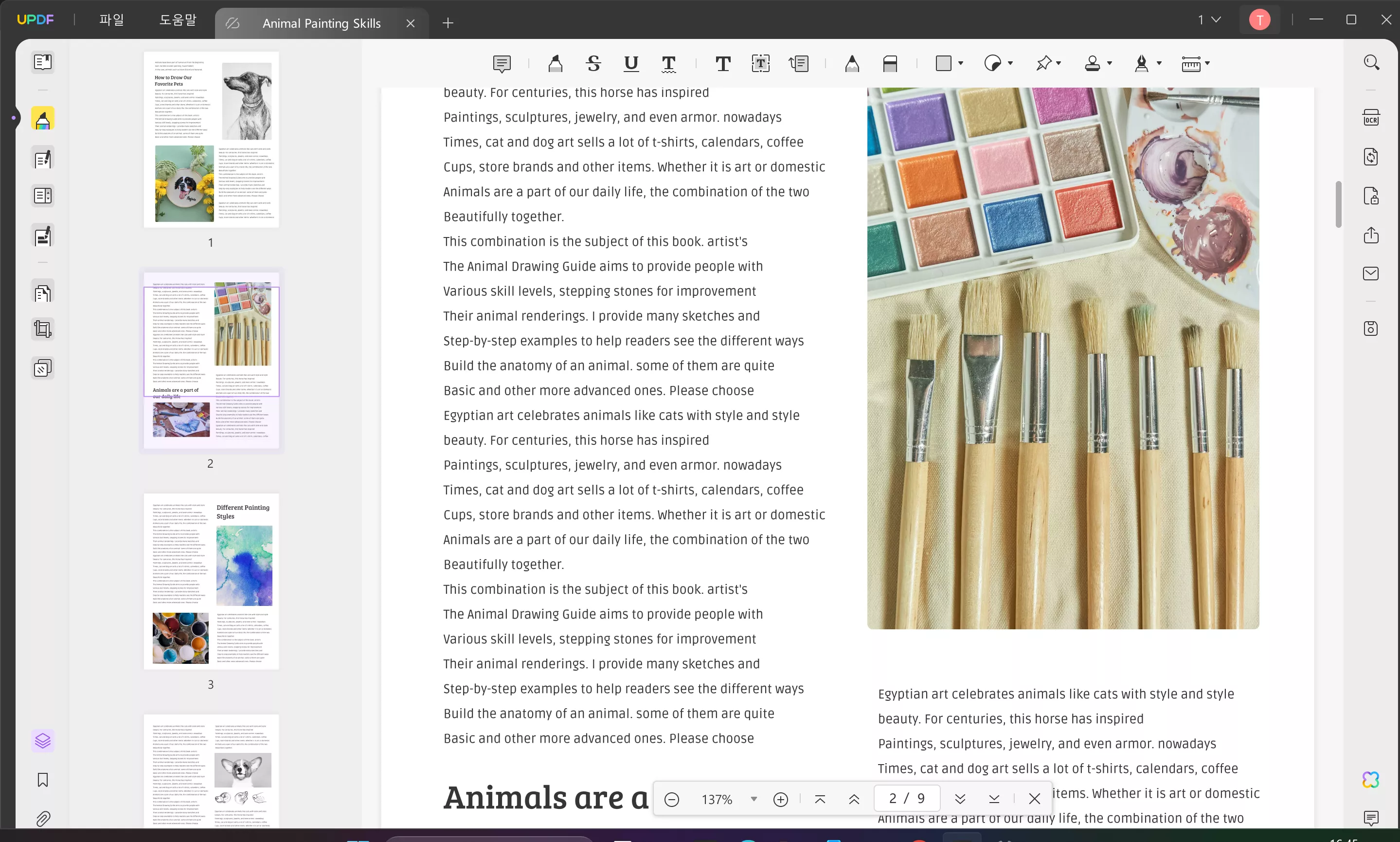This screenshot has height=842, width=1400.
Task: Expand Rectangle shape options dropdown arrow
Action: (961, 63)
